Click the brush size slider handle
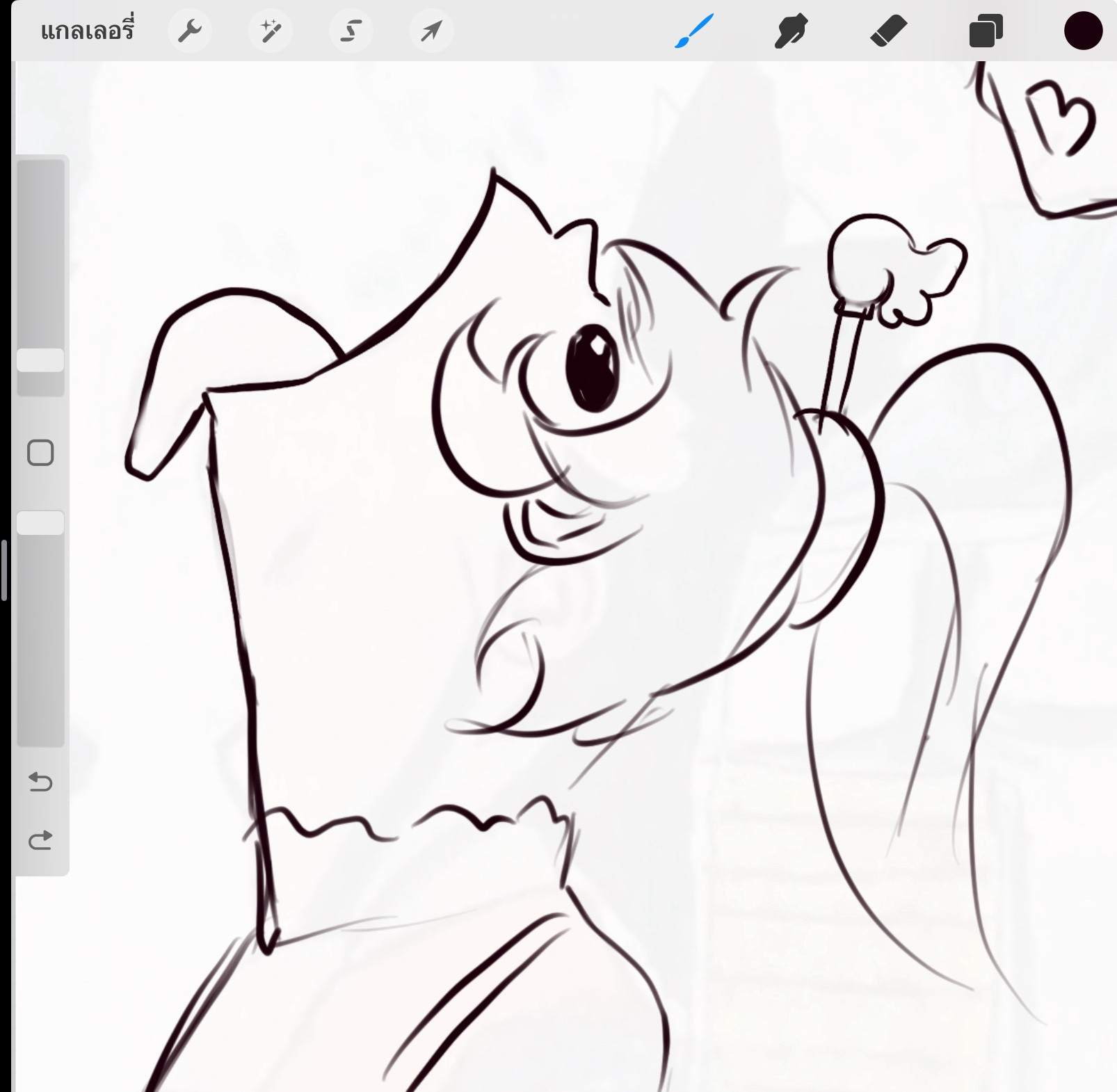The image size is (1117, 1092). [x=40, y=360]
